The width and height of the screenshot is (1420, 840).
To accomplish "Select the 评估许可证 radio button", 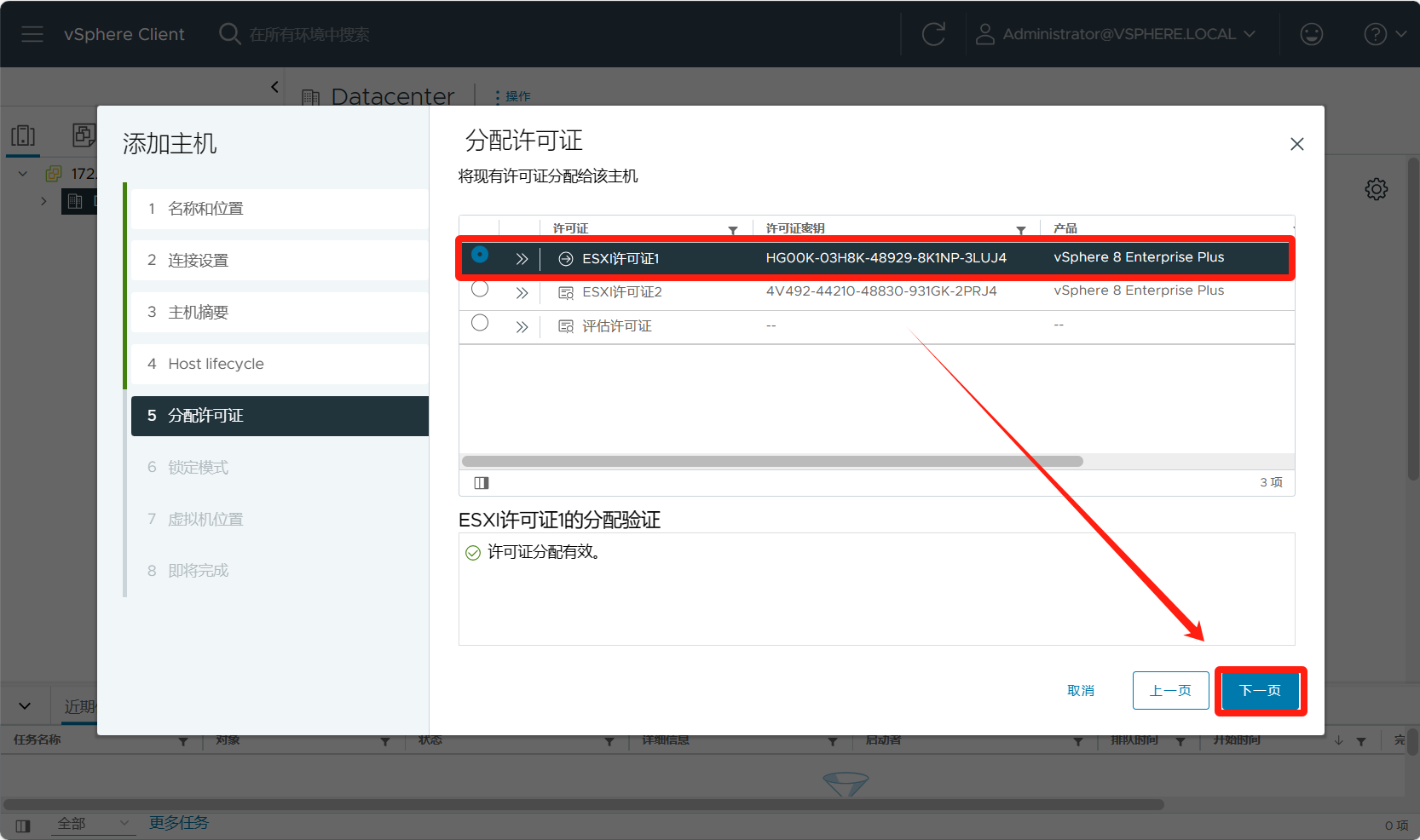I will [480, 323].
